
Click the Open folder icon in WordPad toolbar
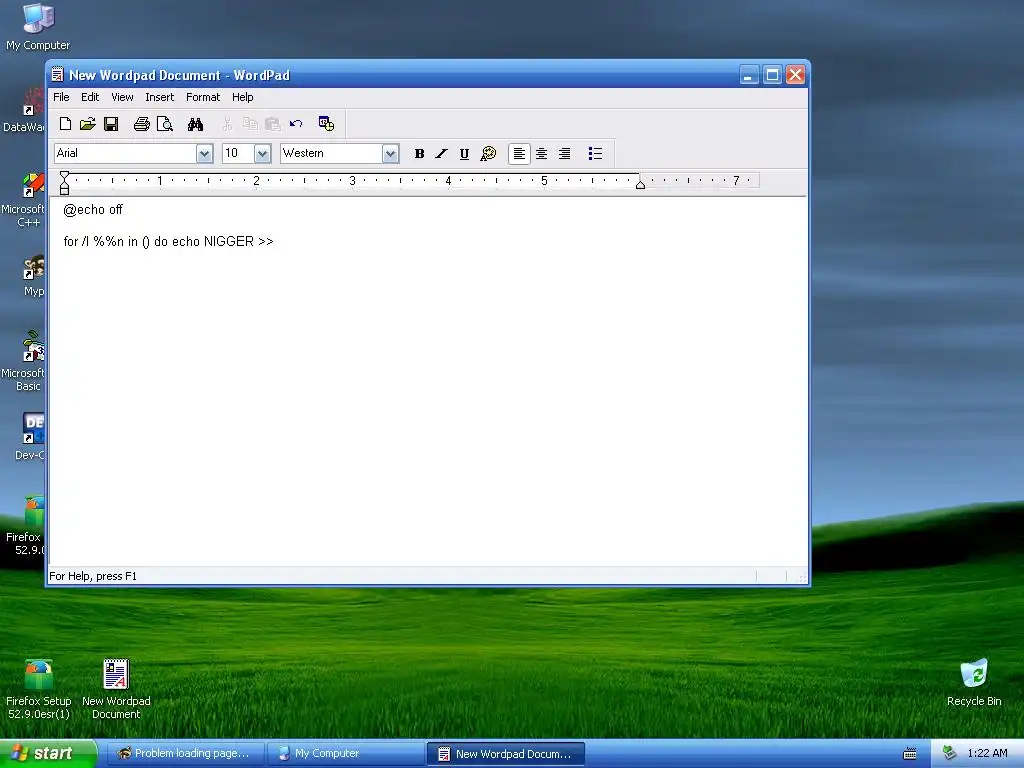pyautogui.click(x=88, y=123)
